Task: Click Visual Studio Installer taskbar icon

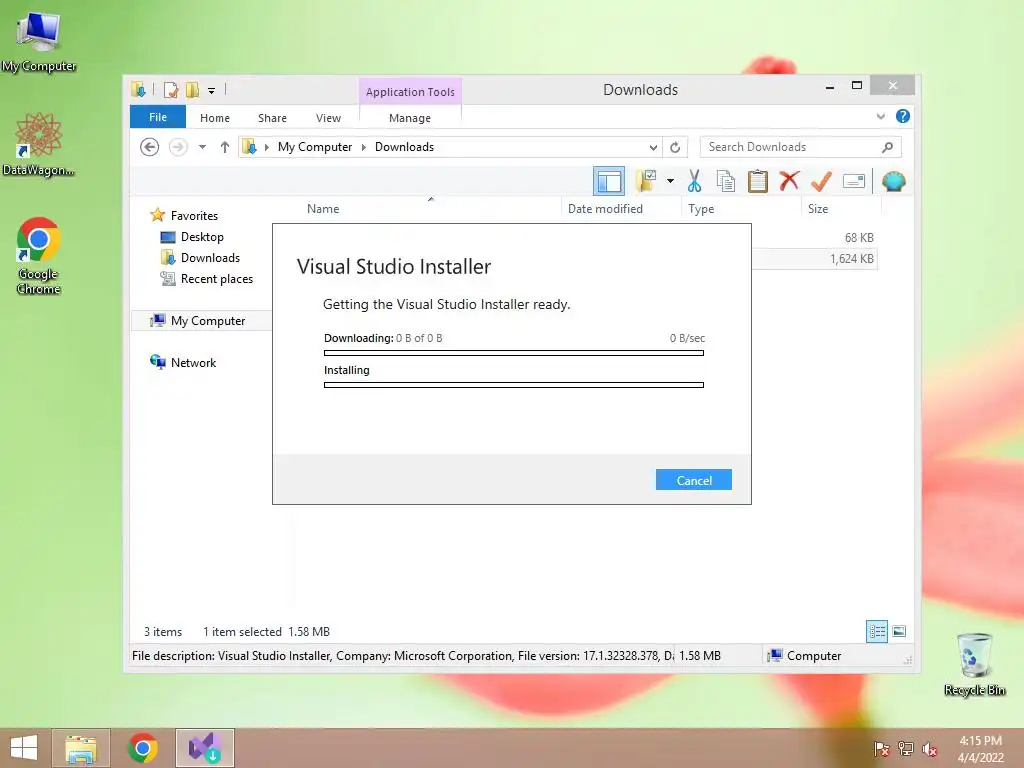Action: pyautogui.click(x=204, y=748)
